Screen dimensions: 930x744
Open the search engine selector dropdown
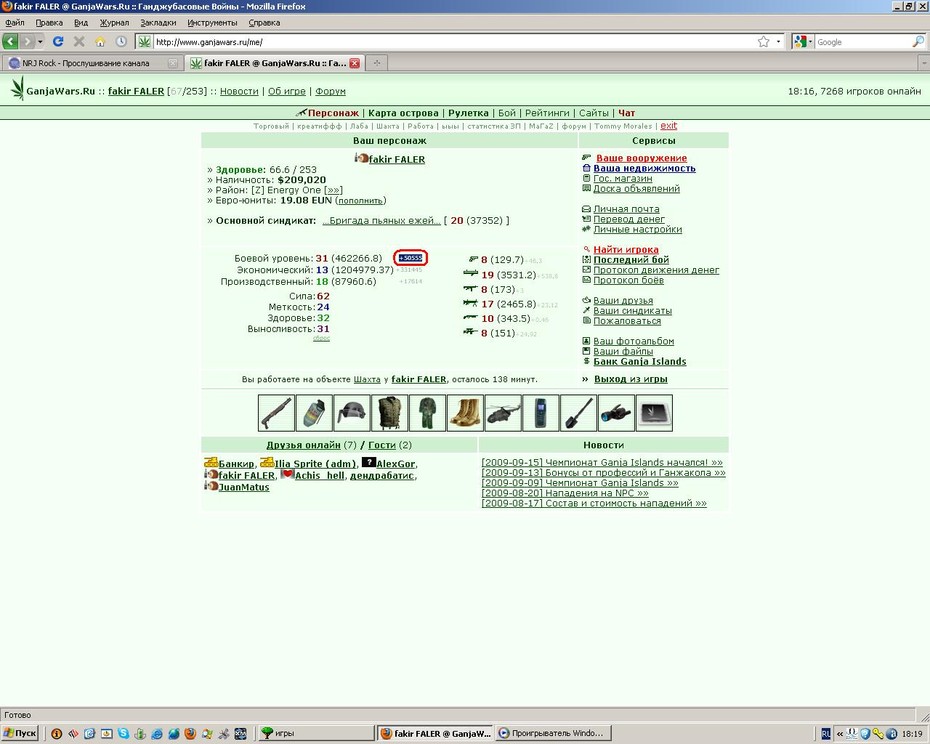(x=802, y=42)
